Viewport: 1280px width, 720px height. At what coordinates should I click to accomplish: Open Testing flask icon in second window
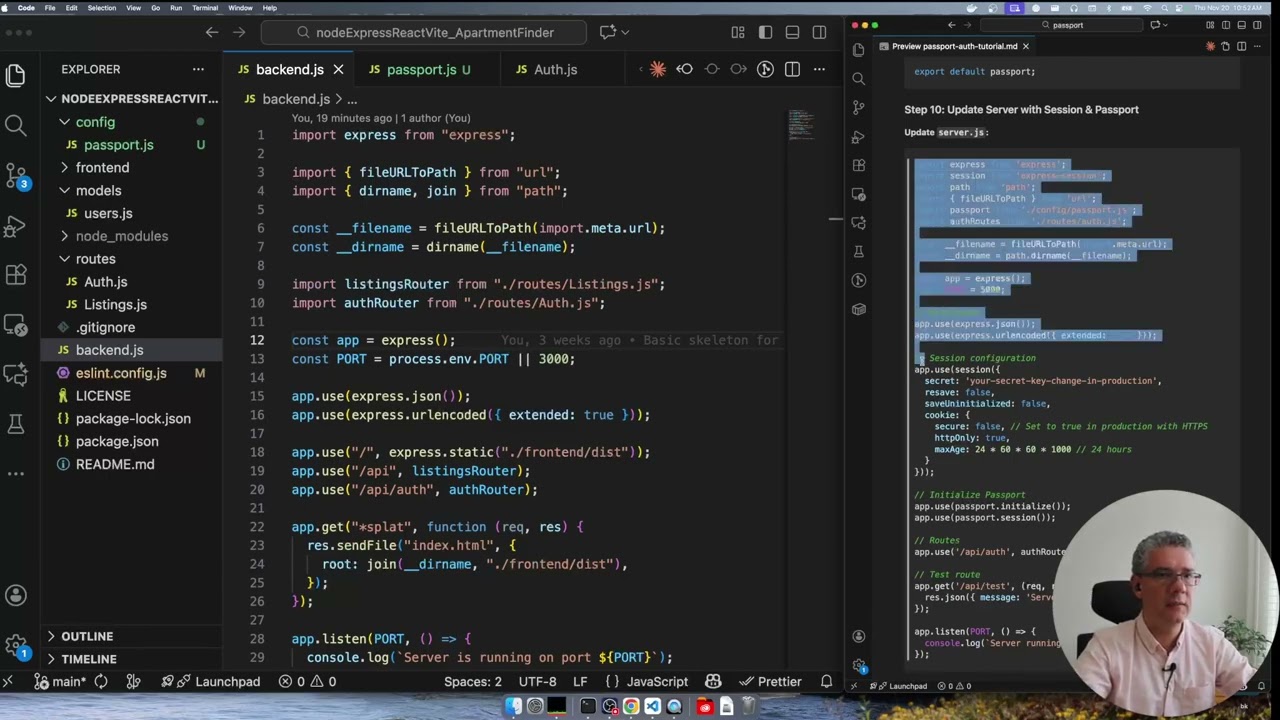click(858, 251)
